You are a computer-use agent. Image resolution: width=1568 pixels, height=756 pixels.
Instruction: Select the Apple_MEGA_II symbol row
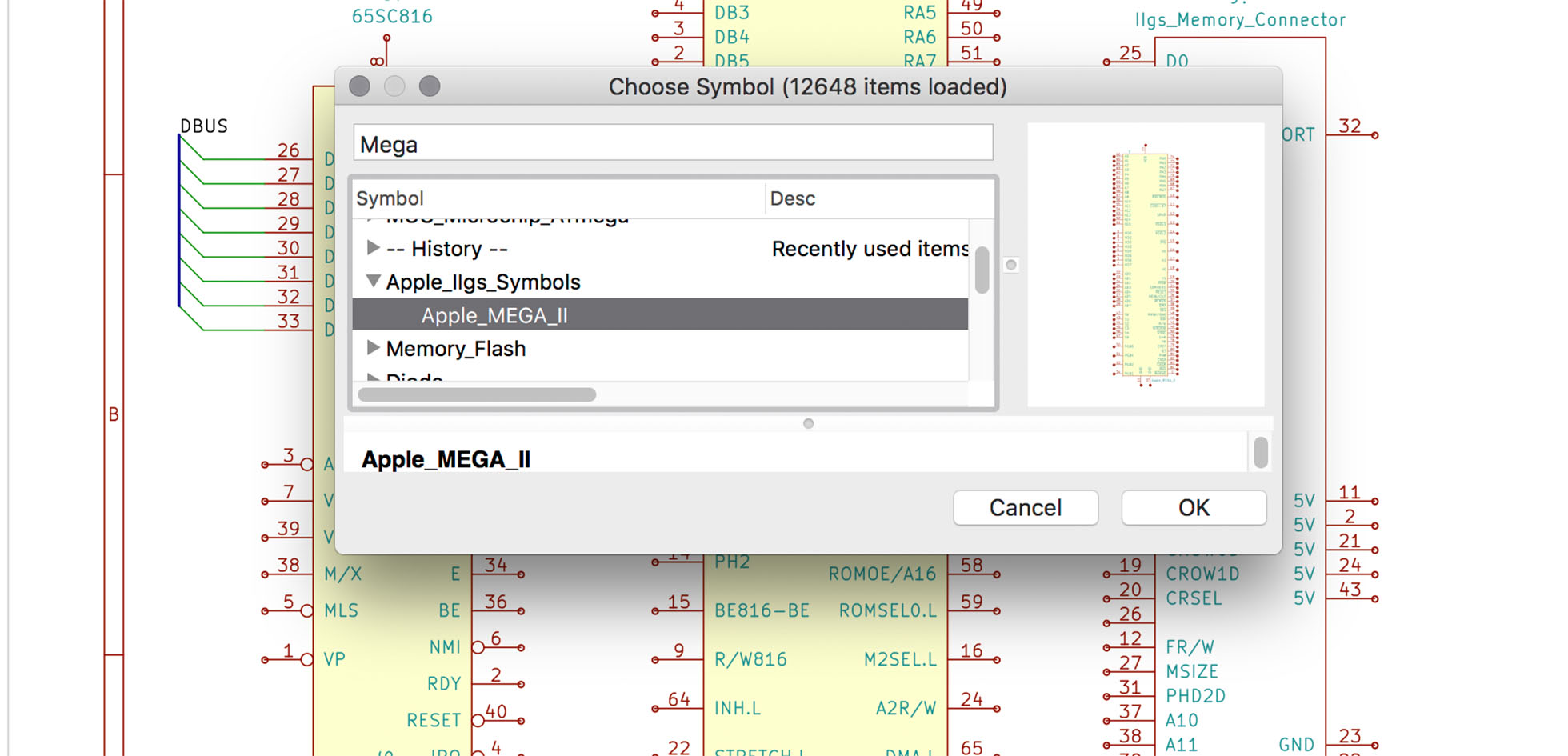(x=660, y=314)
